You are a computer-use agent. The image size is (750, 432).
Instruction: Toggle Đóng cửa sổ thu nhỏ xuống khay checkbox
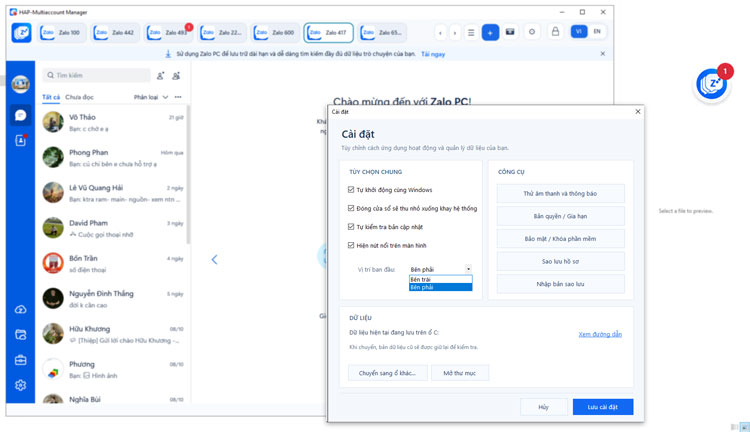pos(351,208)
